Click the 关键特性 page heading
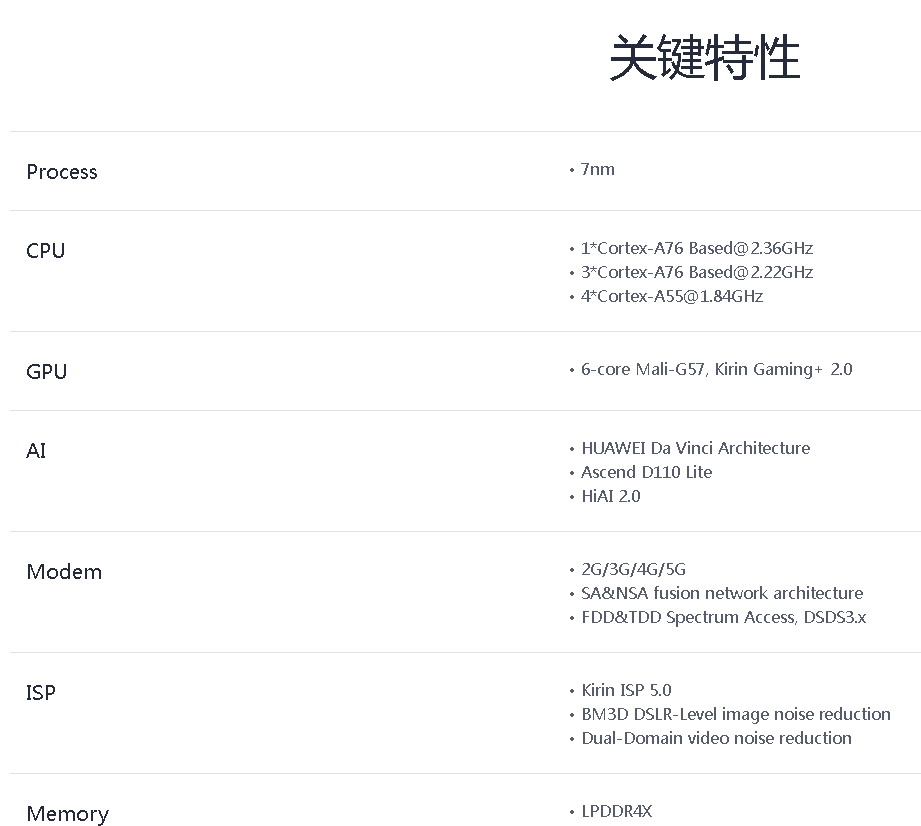This screenshot has height=826, width=921. (705, 59)
